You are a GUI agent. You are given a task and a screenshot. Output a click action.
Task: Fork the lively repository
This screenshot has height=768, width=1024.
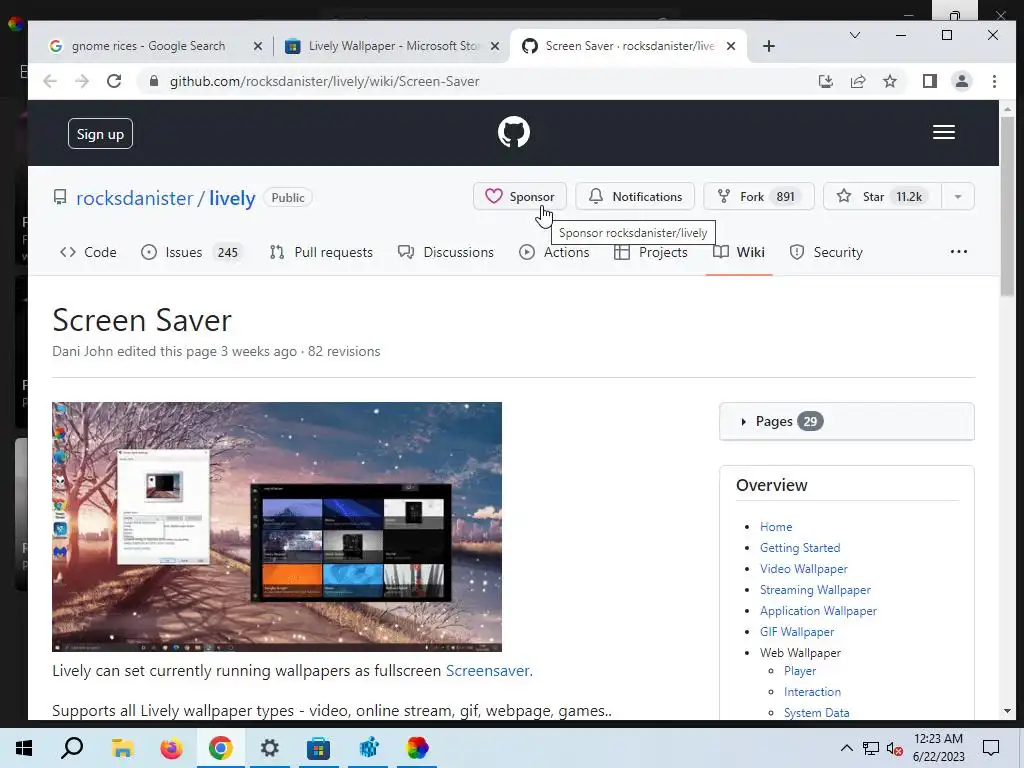(758, 197)
